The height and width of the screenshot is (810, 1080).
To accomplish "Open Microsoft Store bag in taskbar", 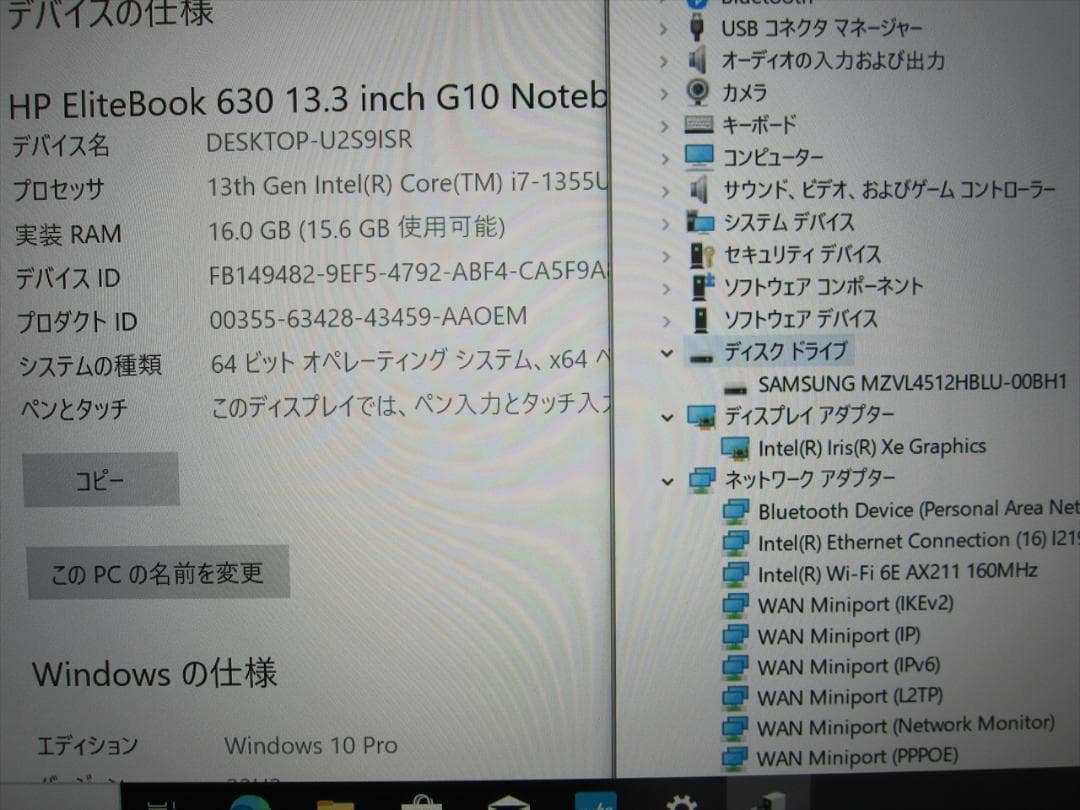I will tap(422, 802).
